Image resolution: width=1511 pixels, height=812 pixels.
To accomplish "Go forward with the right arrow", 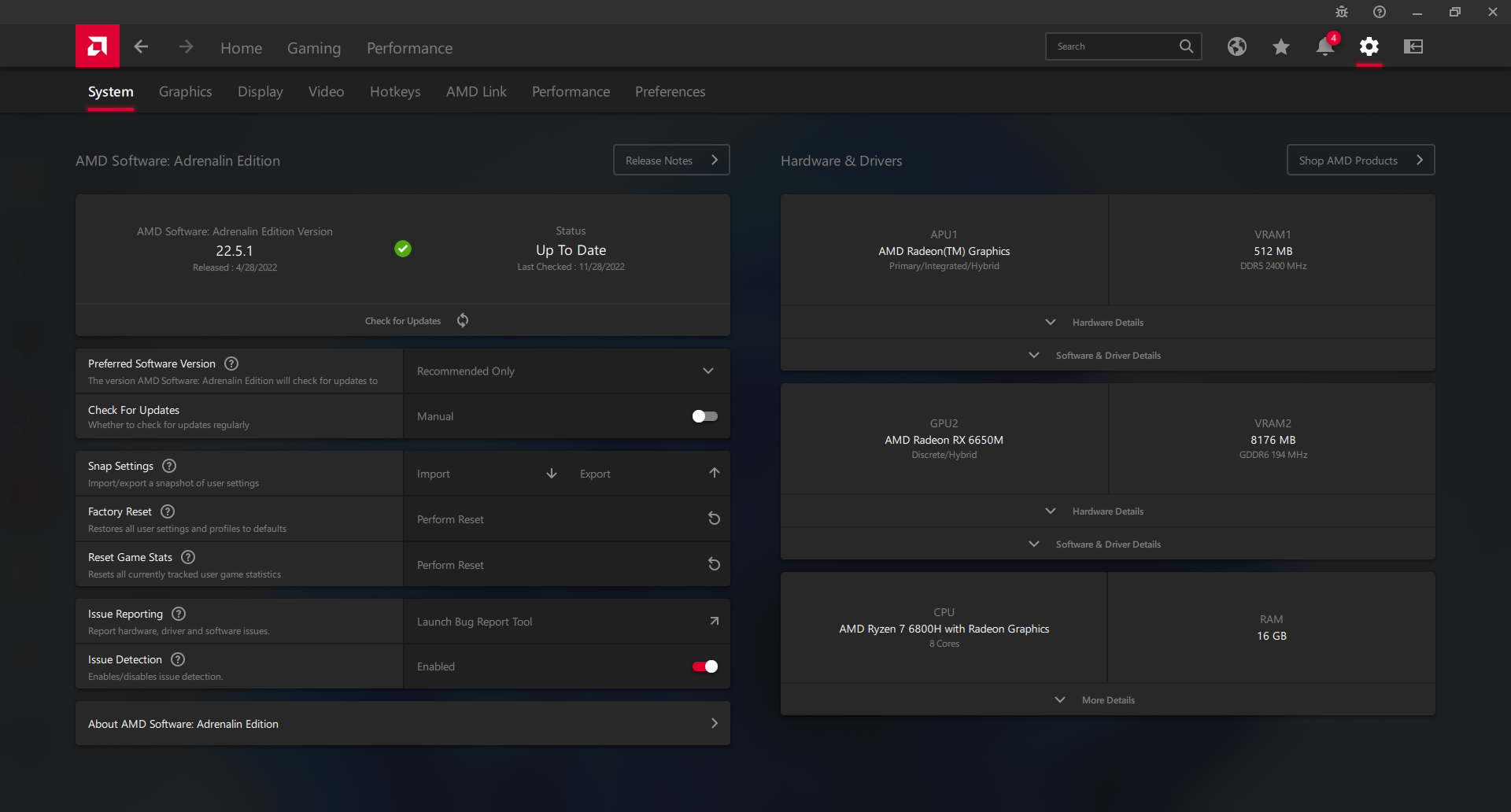I will click(x=186, y=47).
